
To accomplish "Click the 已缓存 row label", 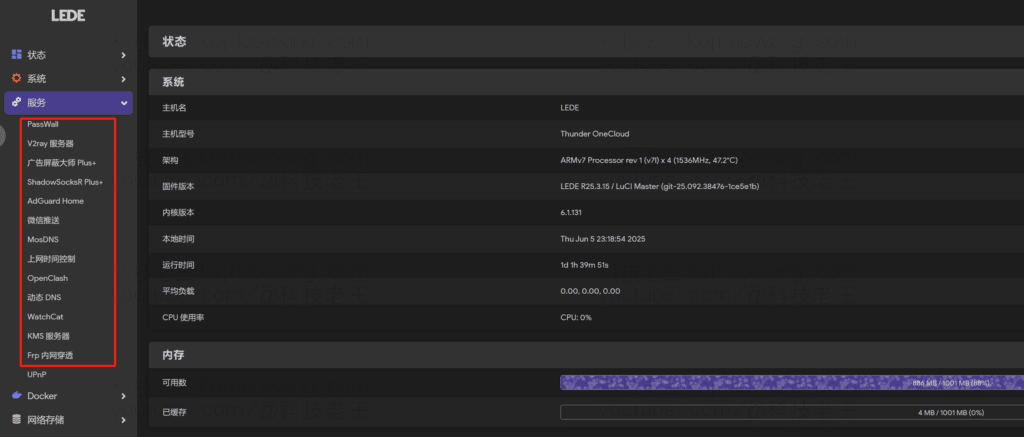I will tap(174, 412).
